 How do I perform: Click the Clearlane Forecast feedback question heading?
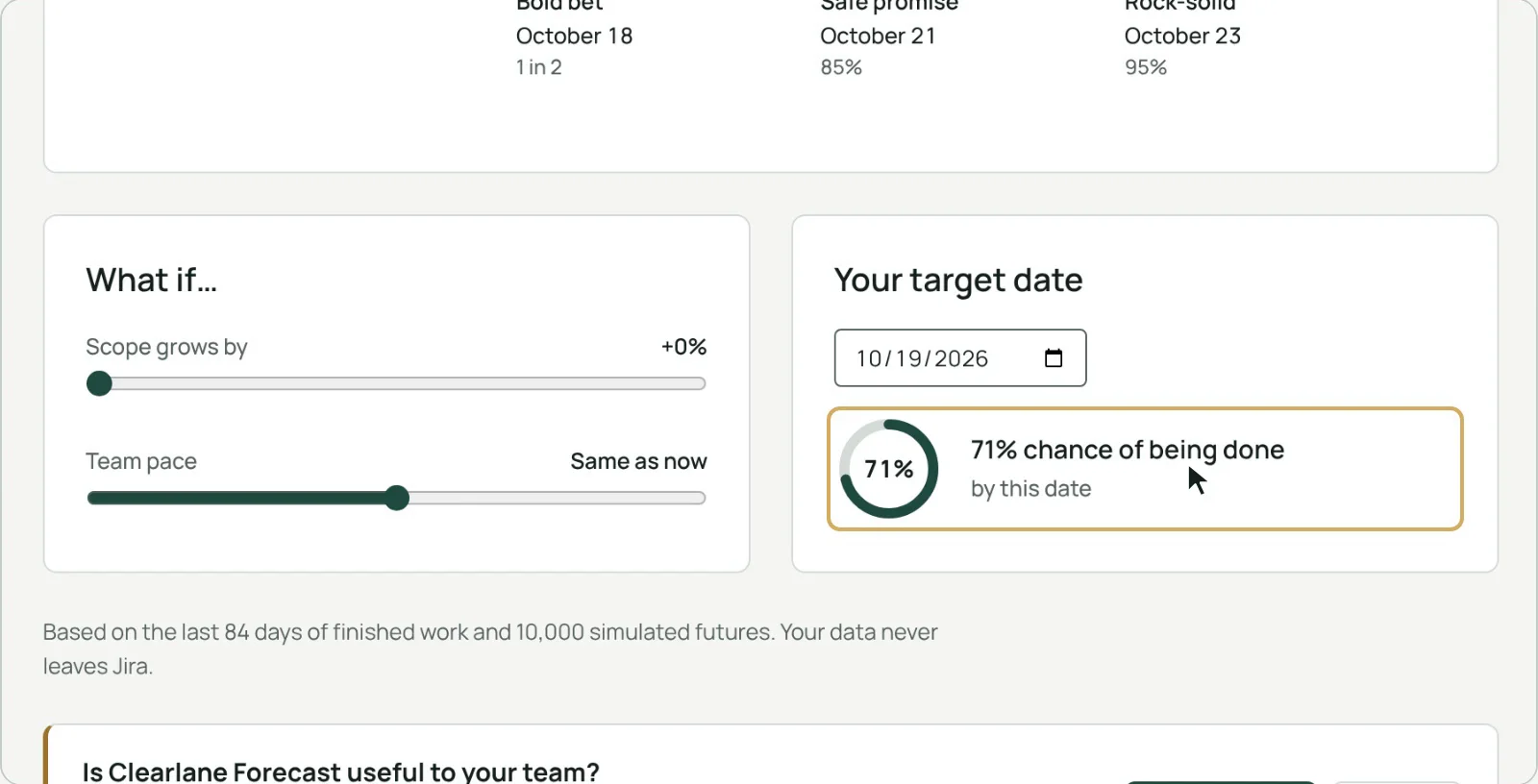coord(340,772)
